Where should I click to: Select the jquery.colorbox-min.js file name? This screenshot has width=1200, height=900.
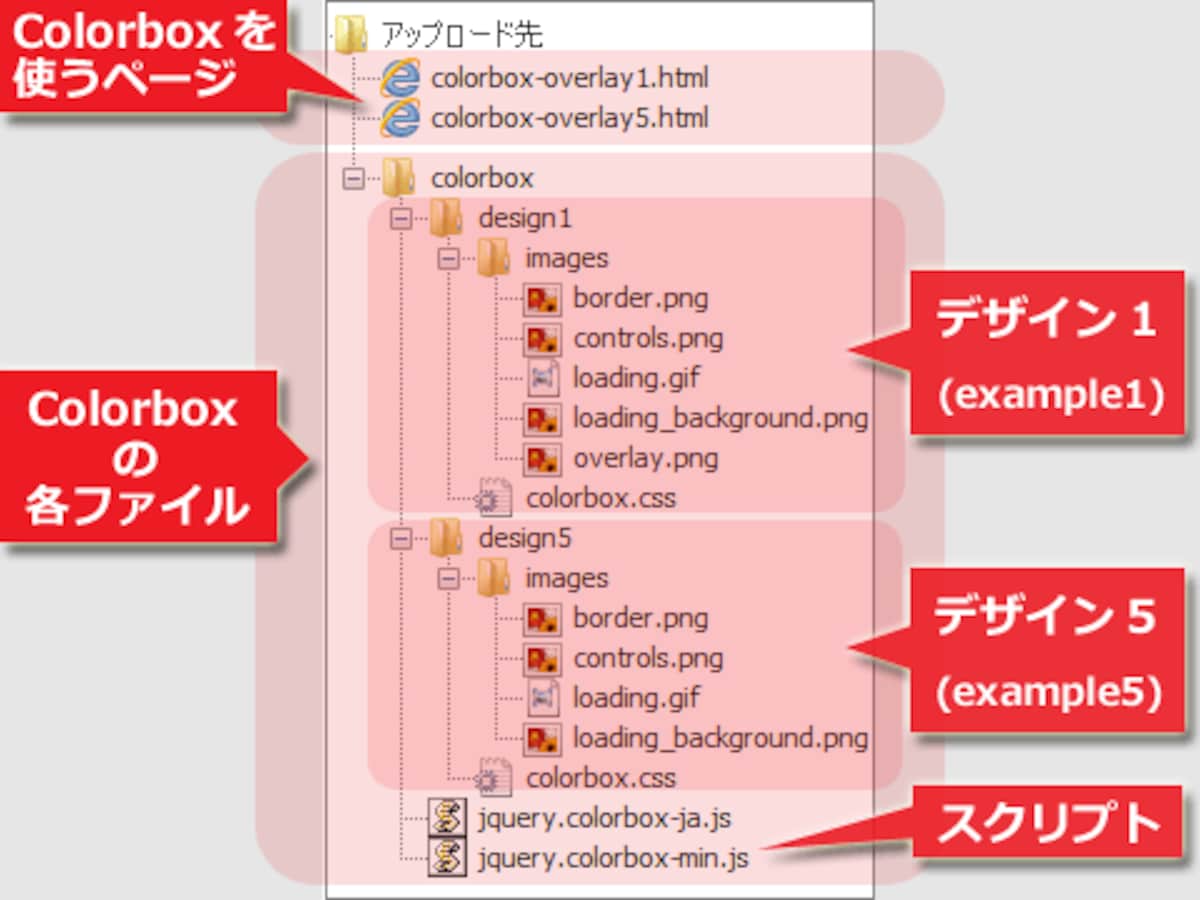click(613, 859)
